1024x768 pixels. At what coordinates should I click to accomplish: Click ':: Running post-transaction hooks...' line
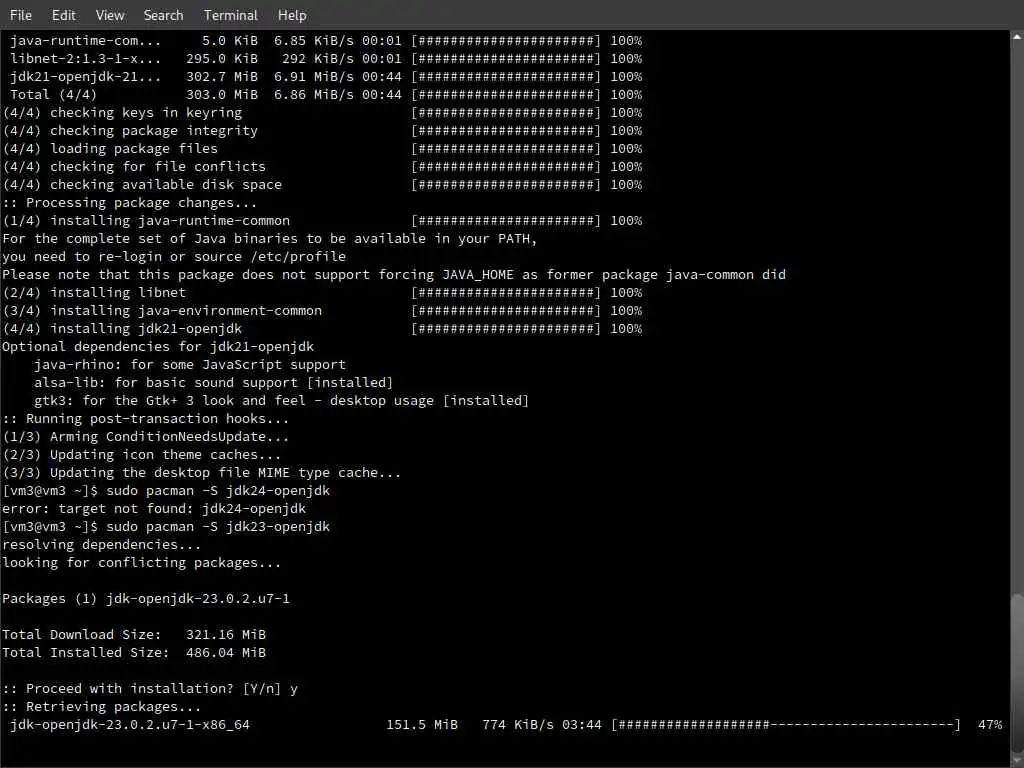(146, 419)
